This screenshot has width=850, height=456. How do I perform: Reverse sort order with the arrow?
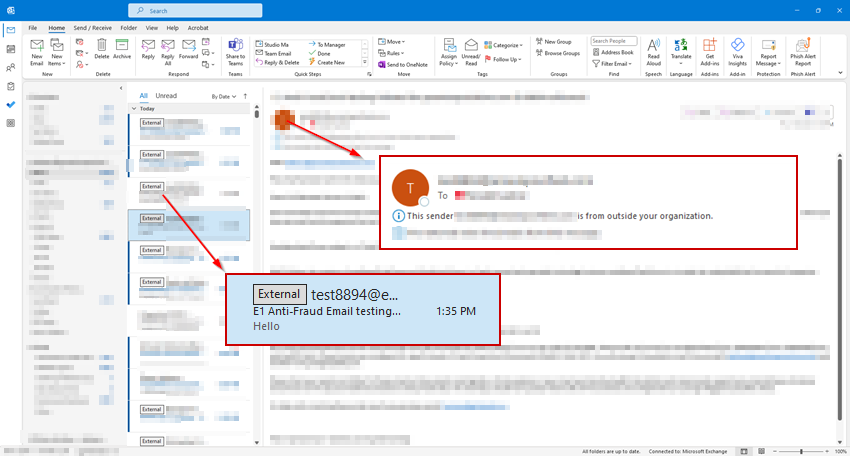click(x=245, y=96)
